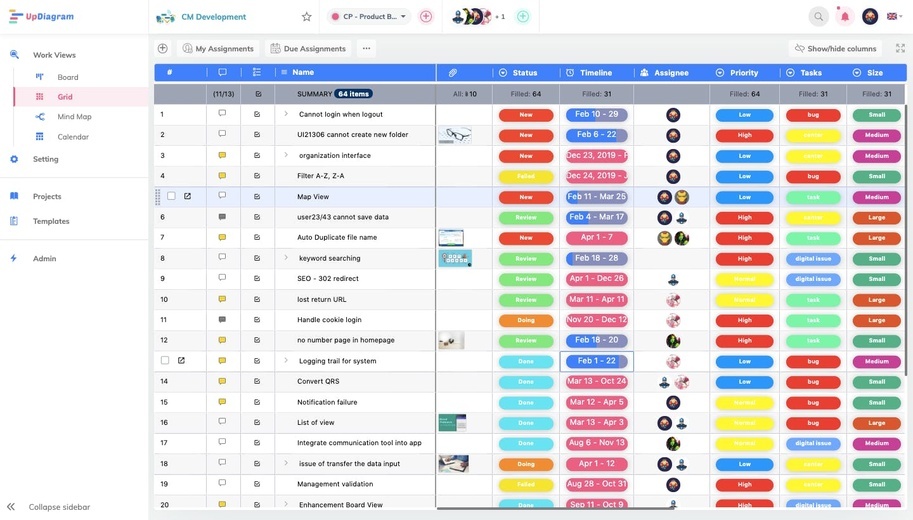Open Logging trail row detail icon

(x=181, y=360)
